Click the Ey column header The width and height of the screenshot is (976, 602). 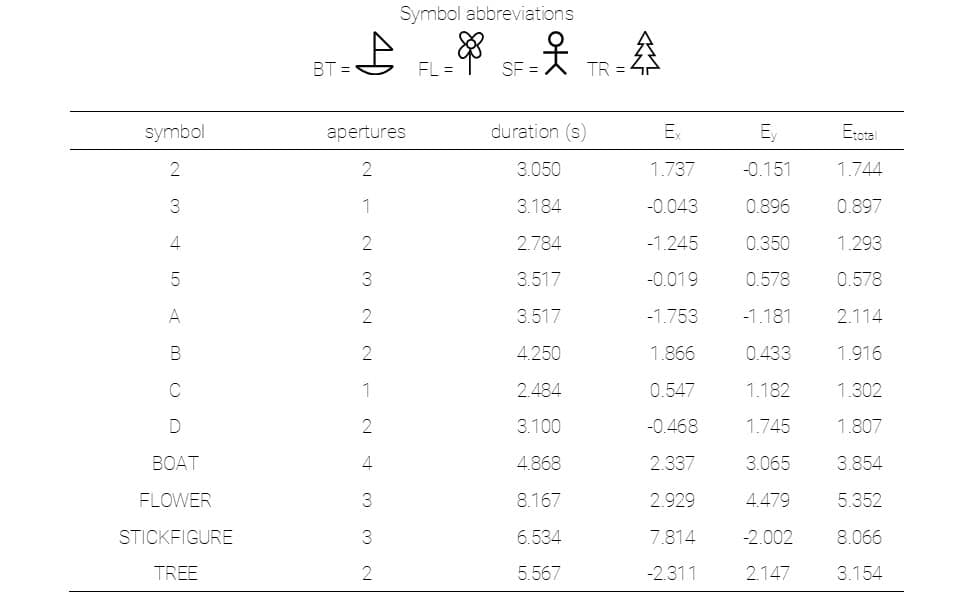tap(767, 131)
